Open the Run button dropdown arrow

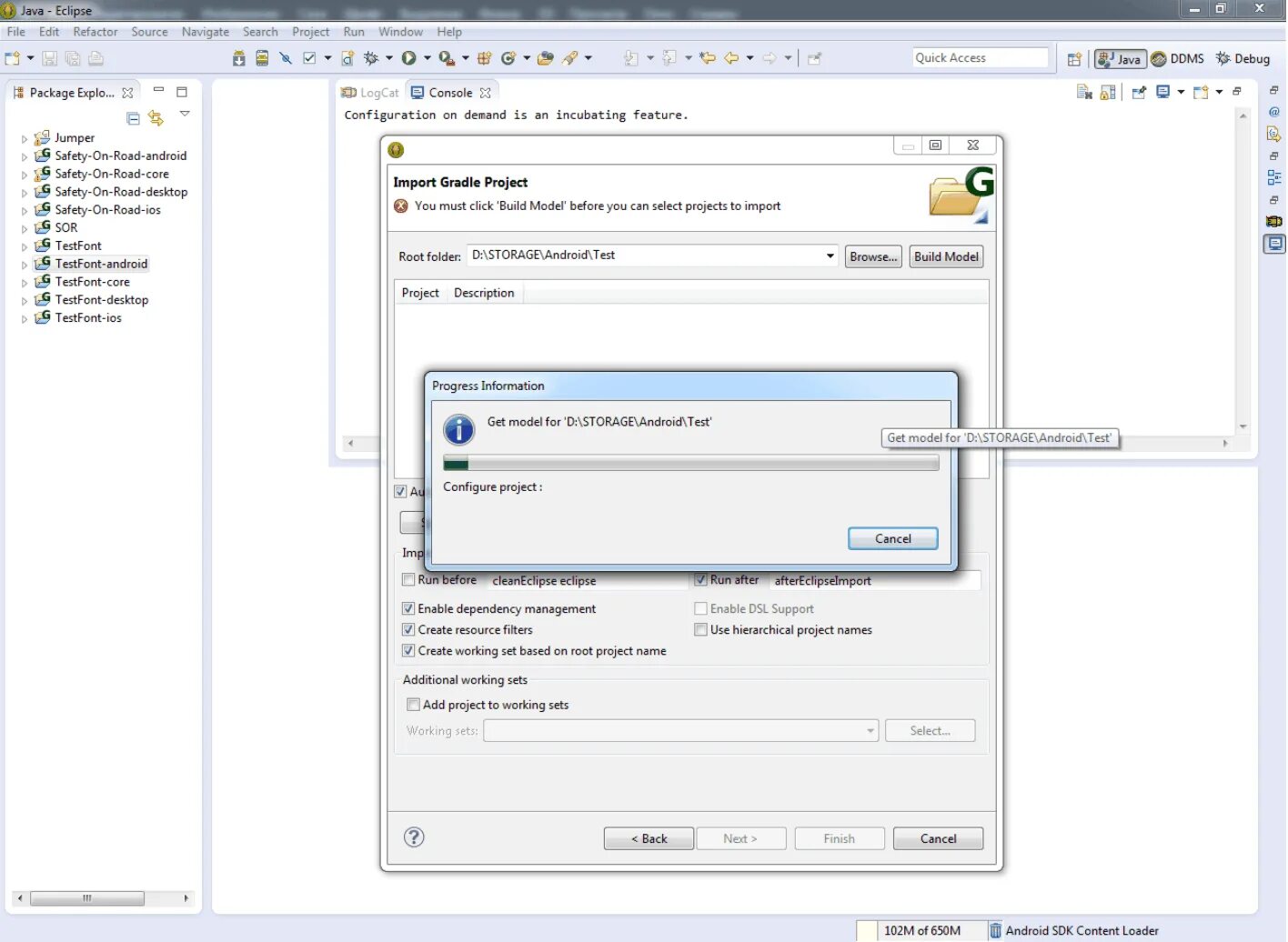coord(427,58)
